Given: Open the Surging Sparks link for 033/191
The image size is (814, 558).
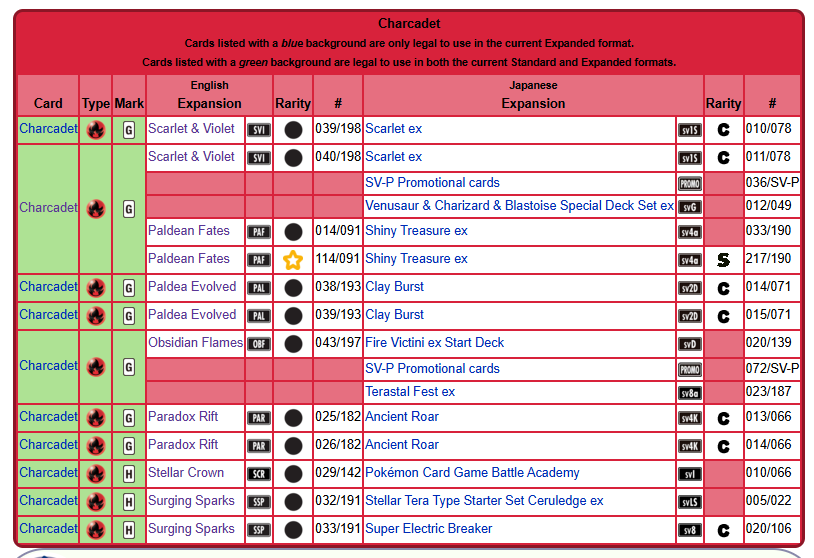Looking at the screenshot, I should pyautogui.click(x=191, y=528).
